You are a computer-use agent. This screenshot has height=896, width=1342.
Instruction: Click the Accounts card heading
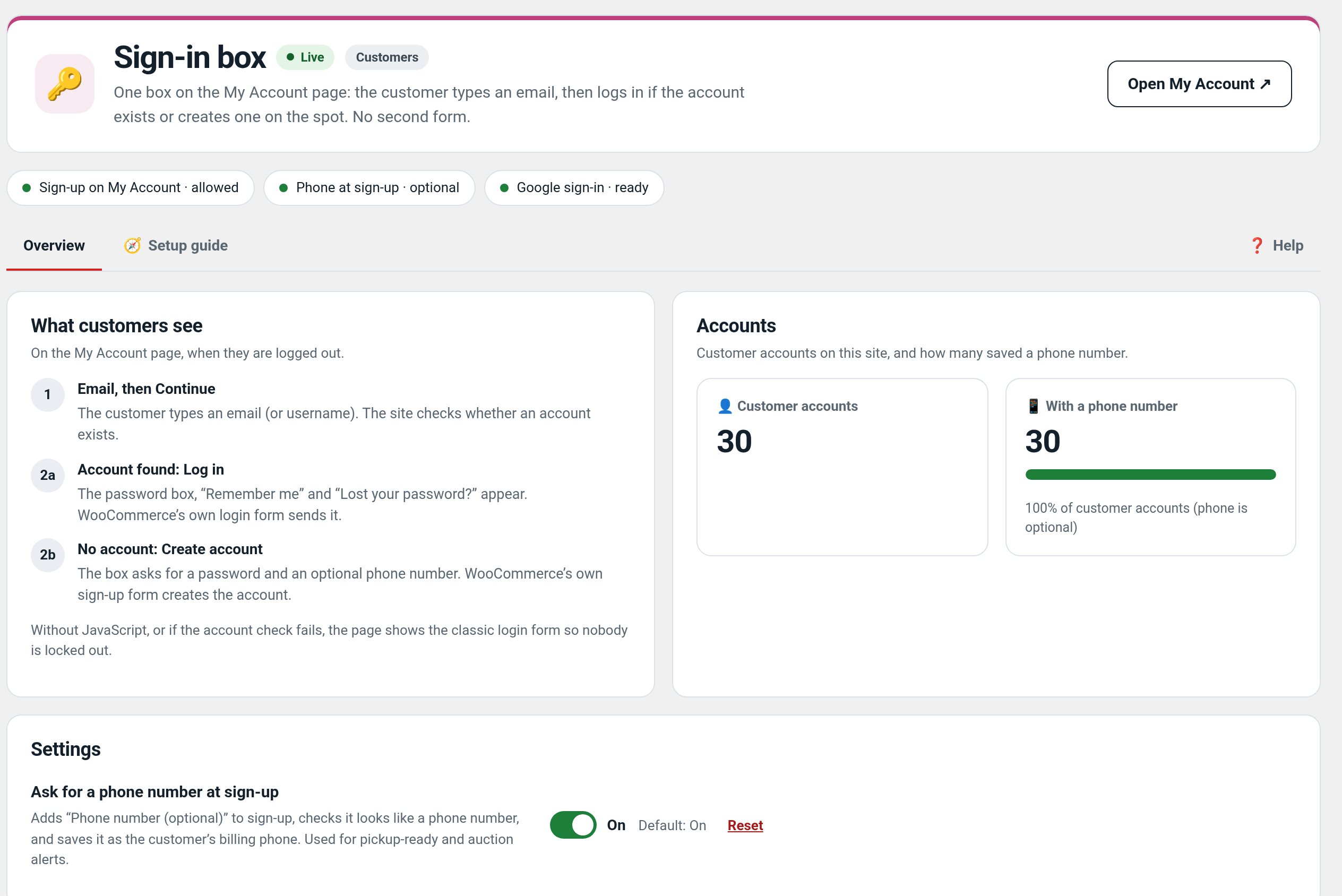(736, 326)
